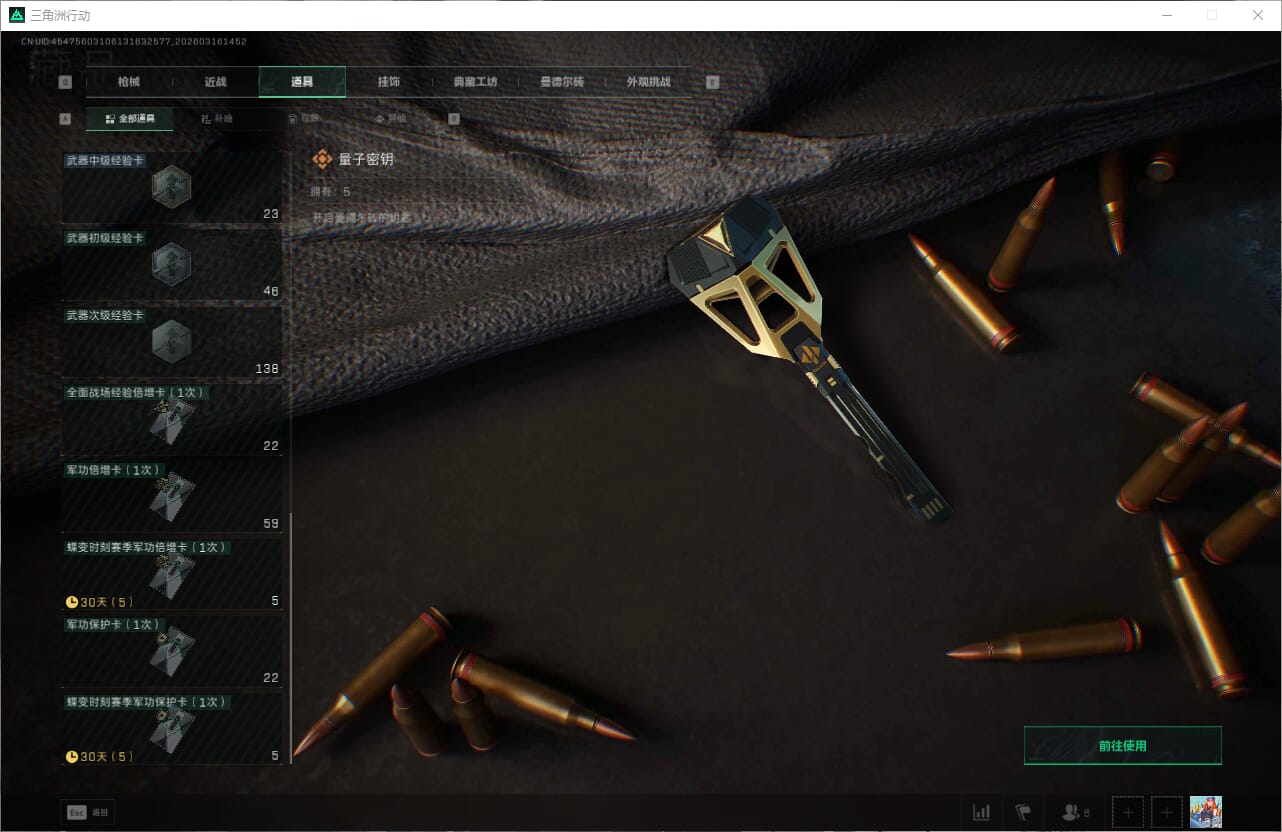Click the 前往使用 button
Image resolution: width=1282 pixels, height=832 pixels.
[1122, 745]
